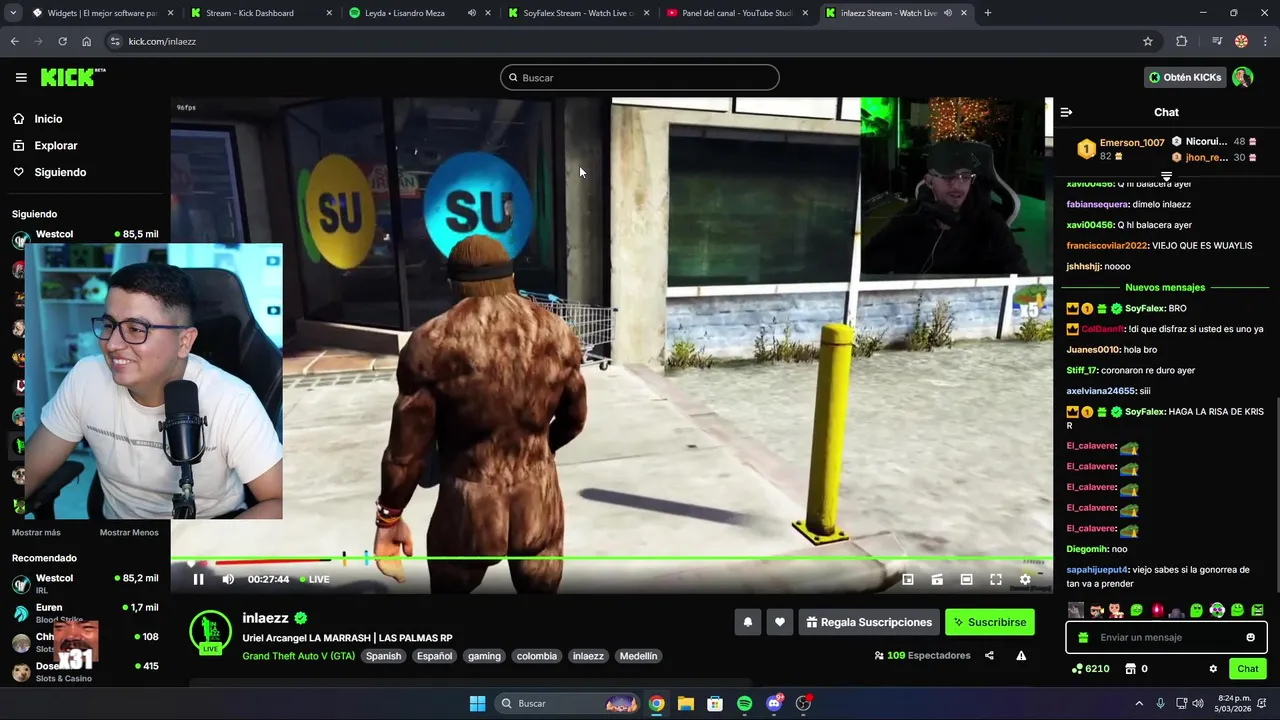Follow inlaezz with the heart button
Viewport: 1280px width, 720px height.
click(780, 622)
